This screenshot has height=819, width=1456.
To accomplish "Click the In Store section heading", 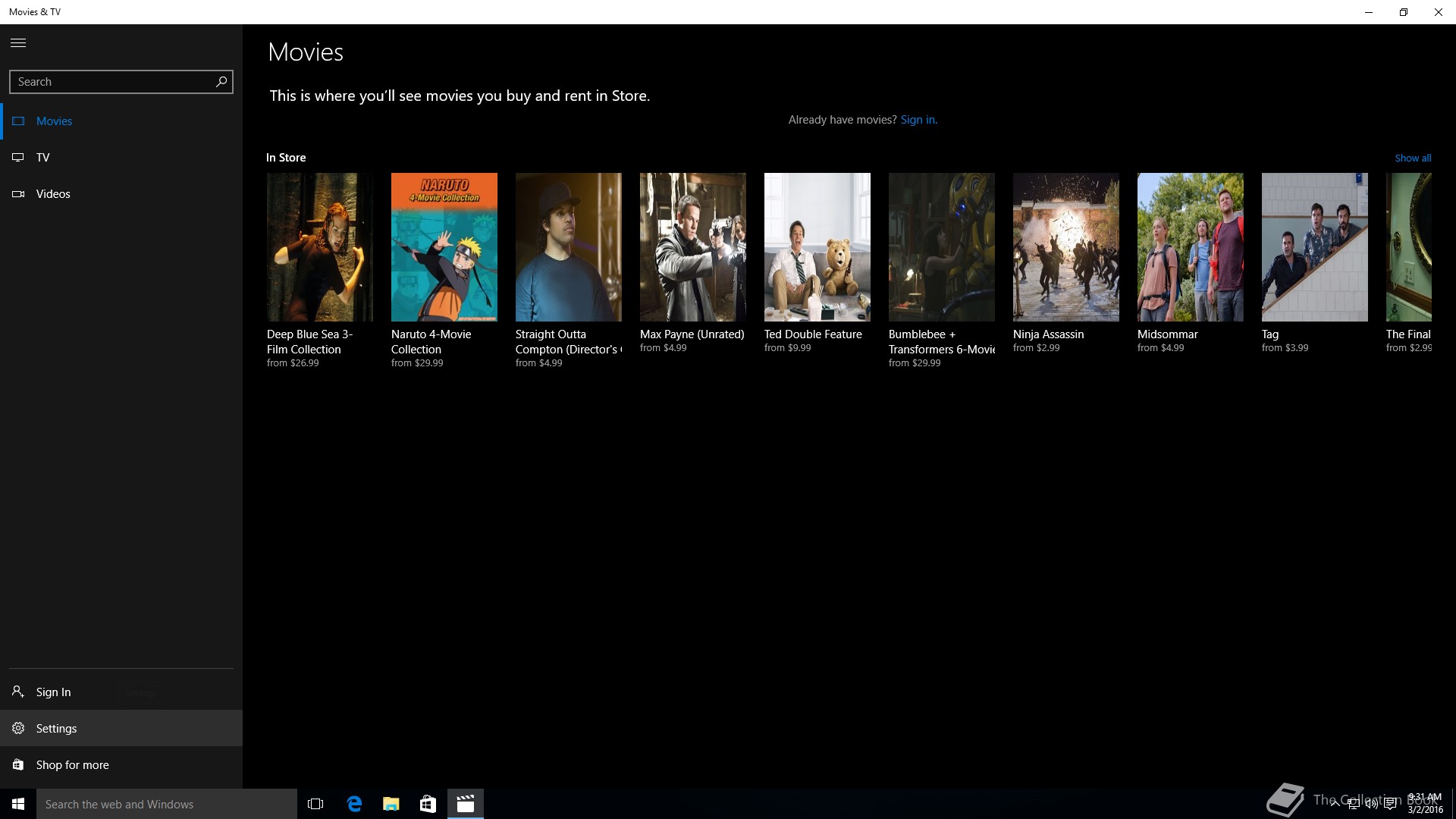I will pyautogui.click(x=286, y=158).
